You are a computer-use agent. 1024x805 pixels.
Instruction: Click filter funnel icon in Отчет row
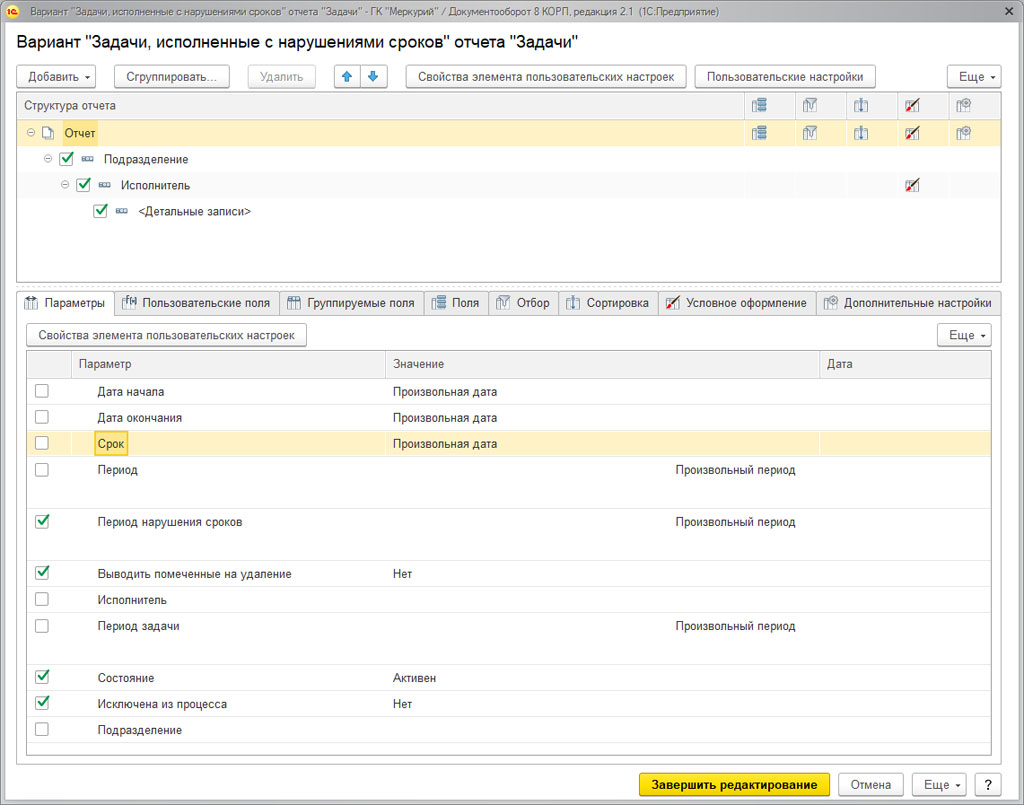click(809, 133)
